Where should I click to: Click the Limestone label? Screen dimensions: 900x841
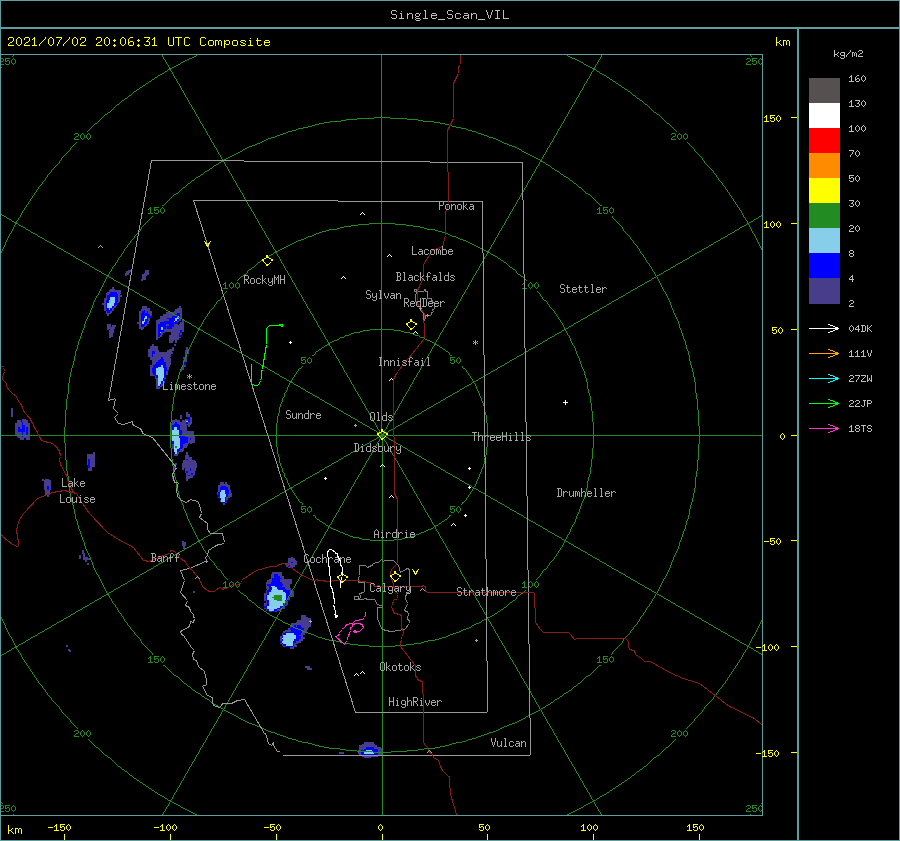click(189, 386)
